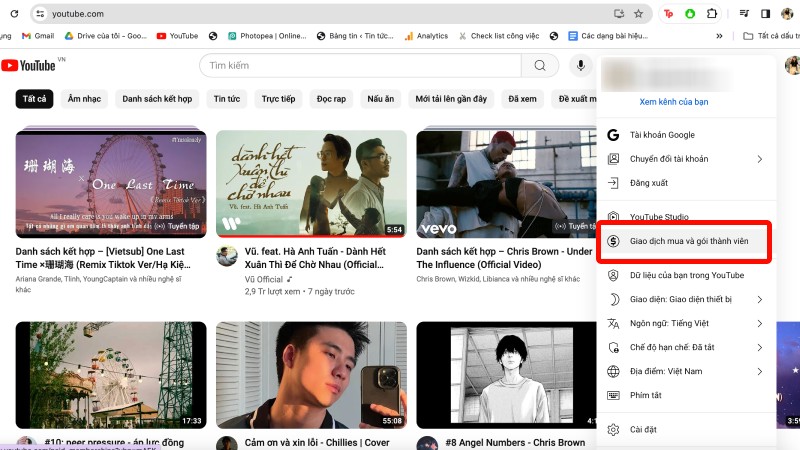Select the Đọc rap filter chip
Image resolution: width=800 pixels, height=450 pixels.
click(x=331, y=98)
